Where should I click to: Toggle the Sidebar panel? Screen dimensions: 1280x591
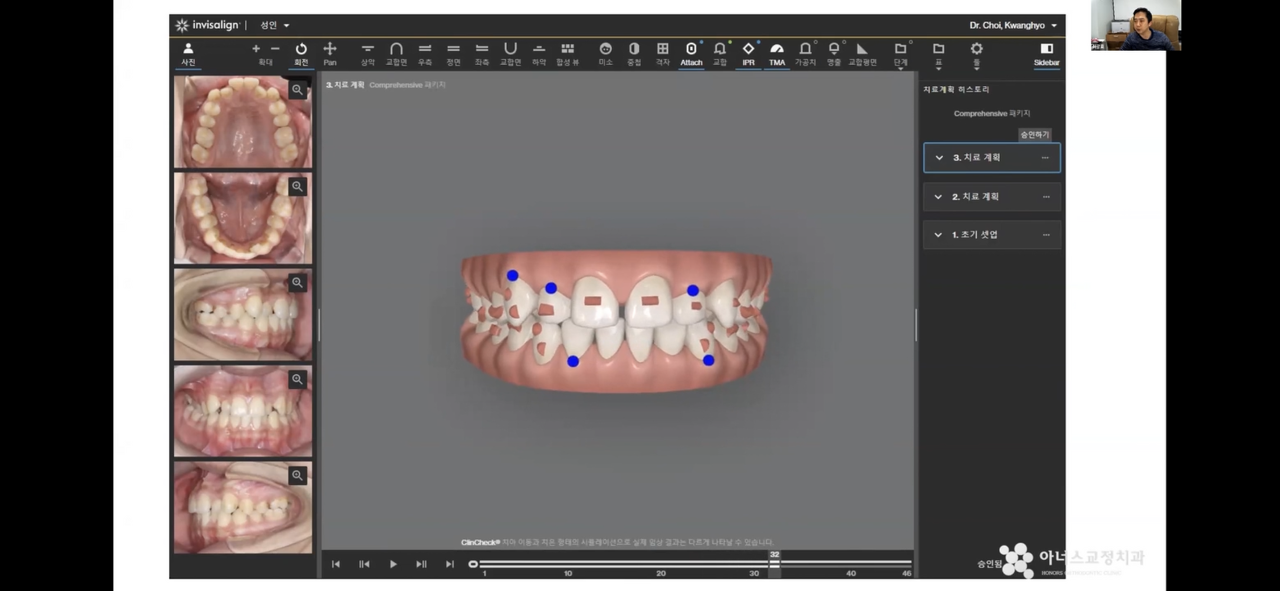(x=1046, y=54)
